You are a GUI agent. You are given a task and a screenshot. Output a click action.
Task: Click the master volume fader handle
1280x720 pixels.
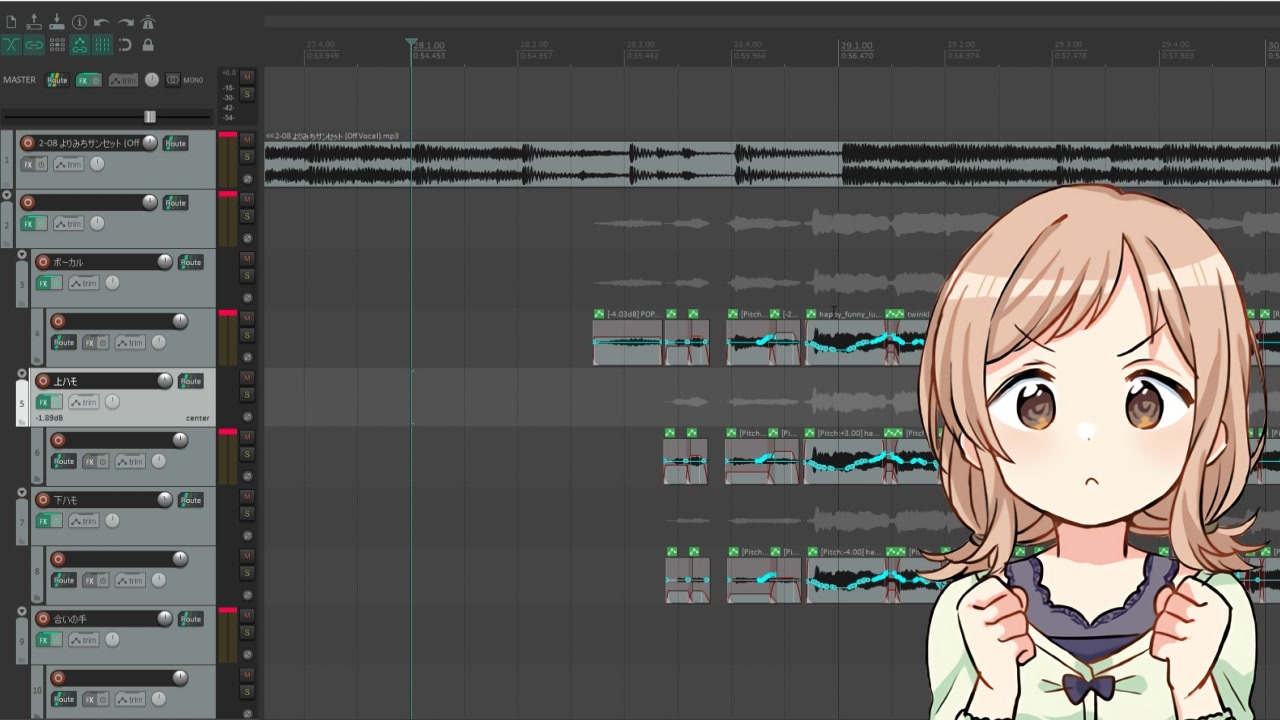click(149, 116)
